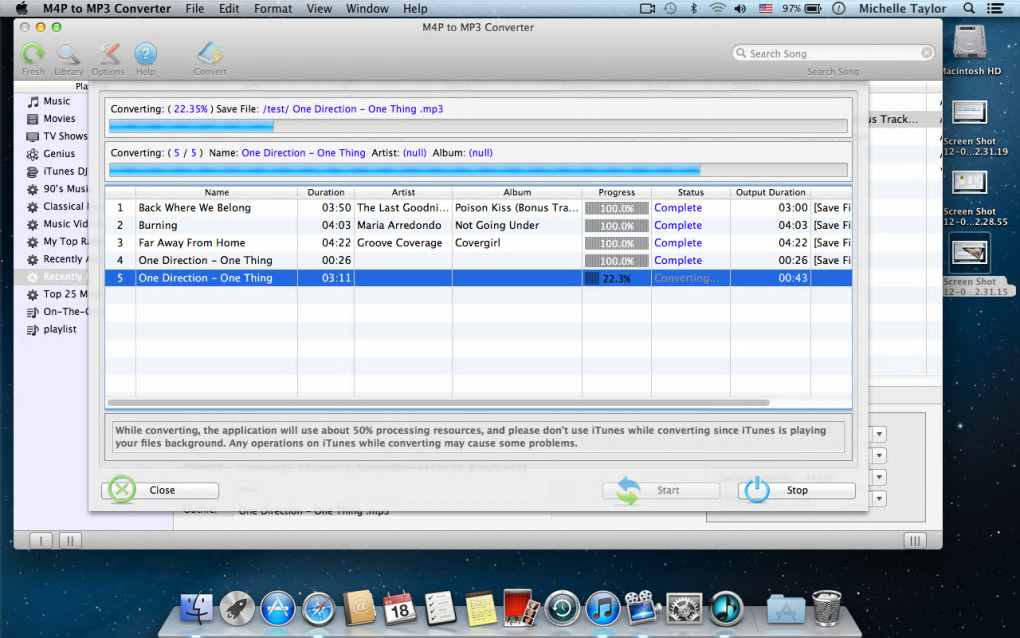The image size is (1020, 638).
Task: Click the horizontal scrollbar under the song table
Action: click(439, 403)
